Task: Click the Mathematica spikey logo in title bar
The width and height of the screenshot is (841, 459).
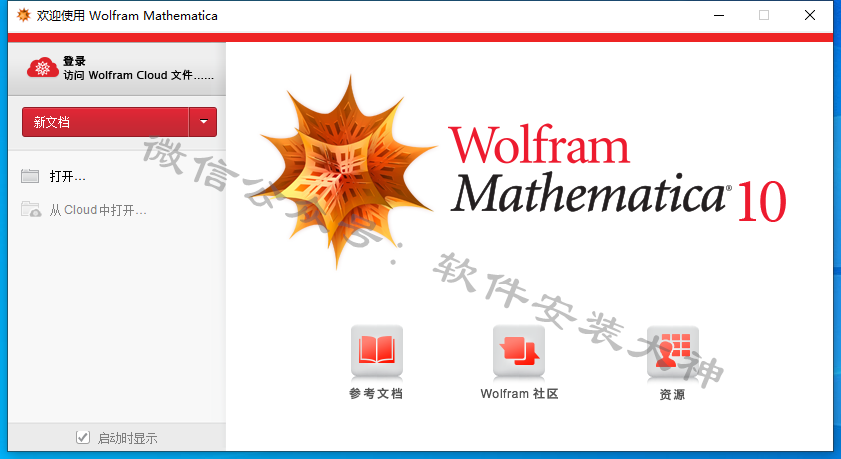Action: click(24, 15)
